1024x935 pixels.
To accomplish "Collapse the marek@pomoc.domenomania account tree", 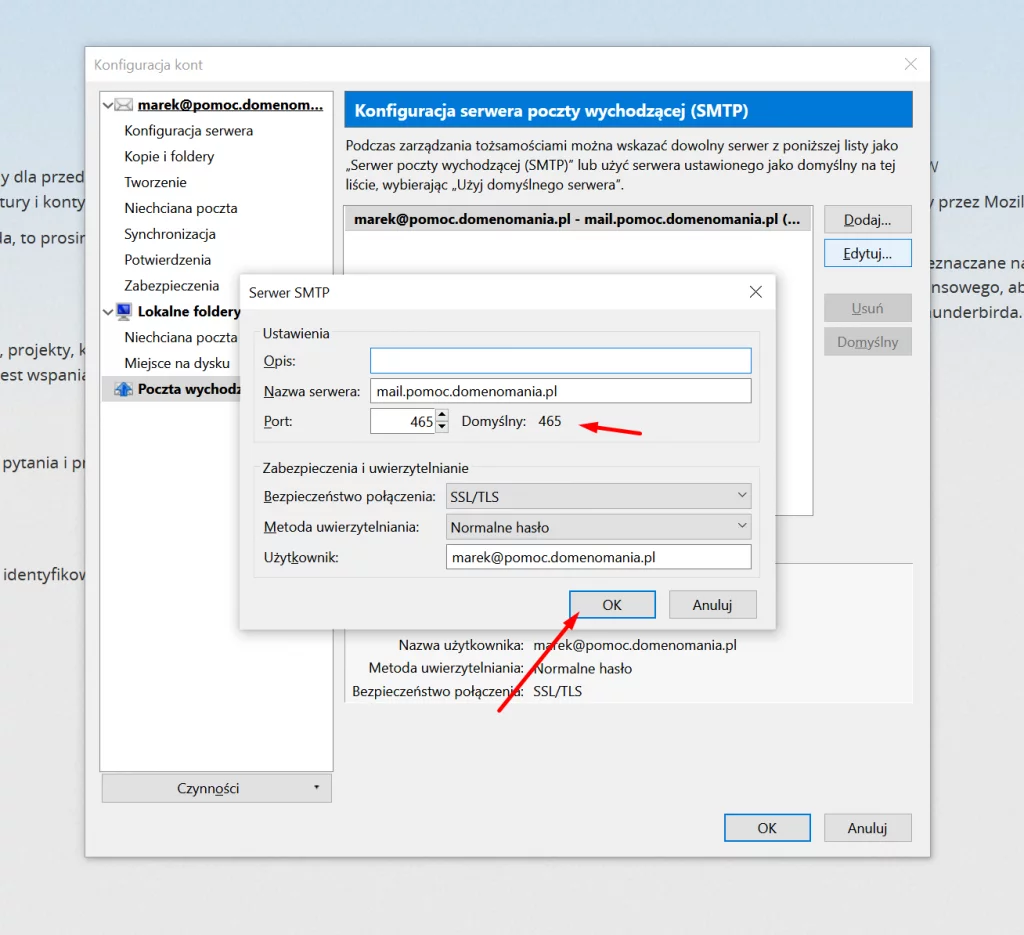I will click(x=108, y=105).
